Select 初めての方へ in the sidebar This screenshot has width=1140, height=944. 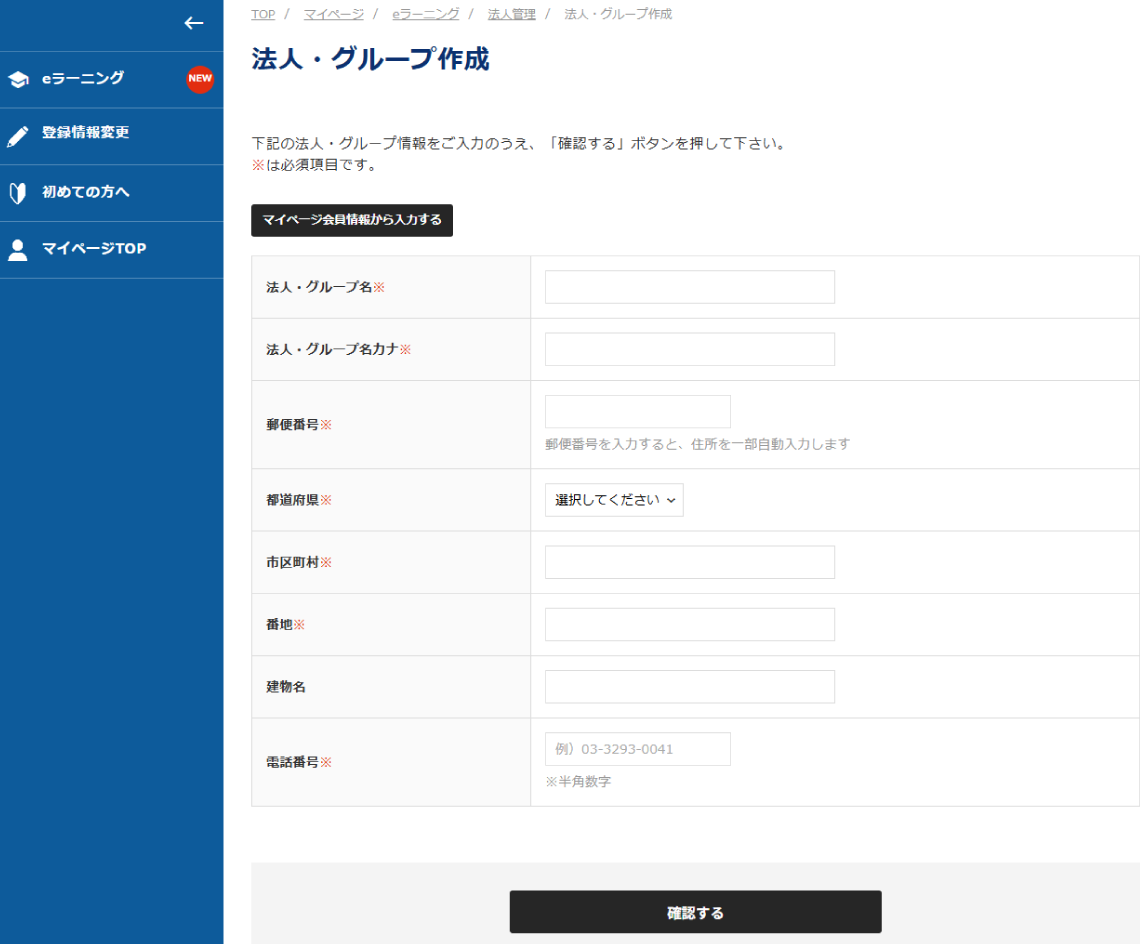[86, 192]
